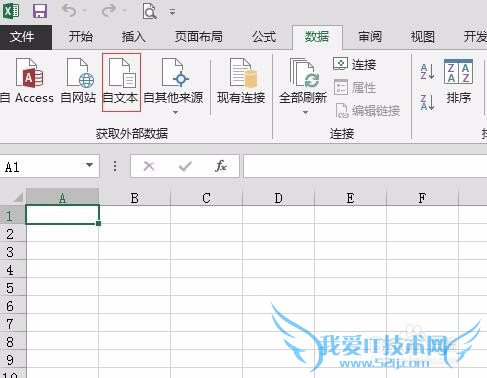Select column B header

click(x=135, y=198)
